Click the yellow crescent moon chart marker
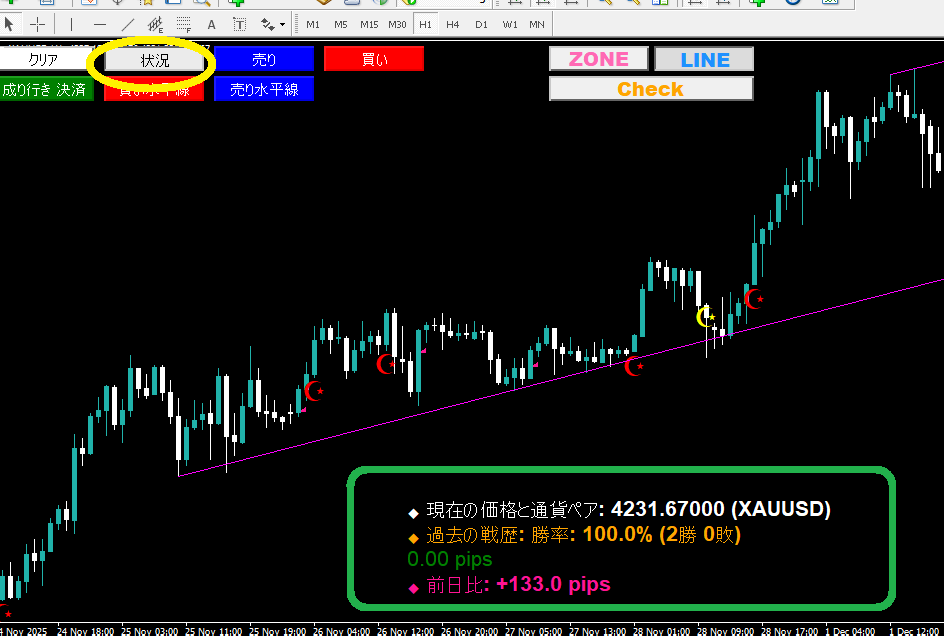Viewport: 944px width, 636px height. point(705,317)
